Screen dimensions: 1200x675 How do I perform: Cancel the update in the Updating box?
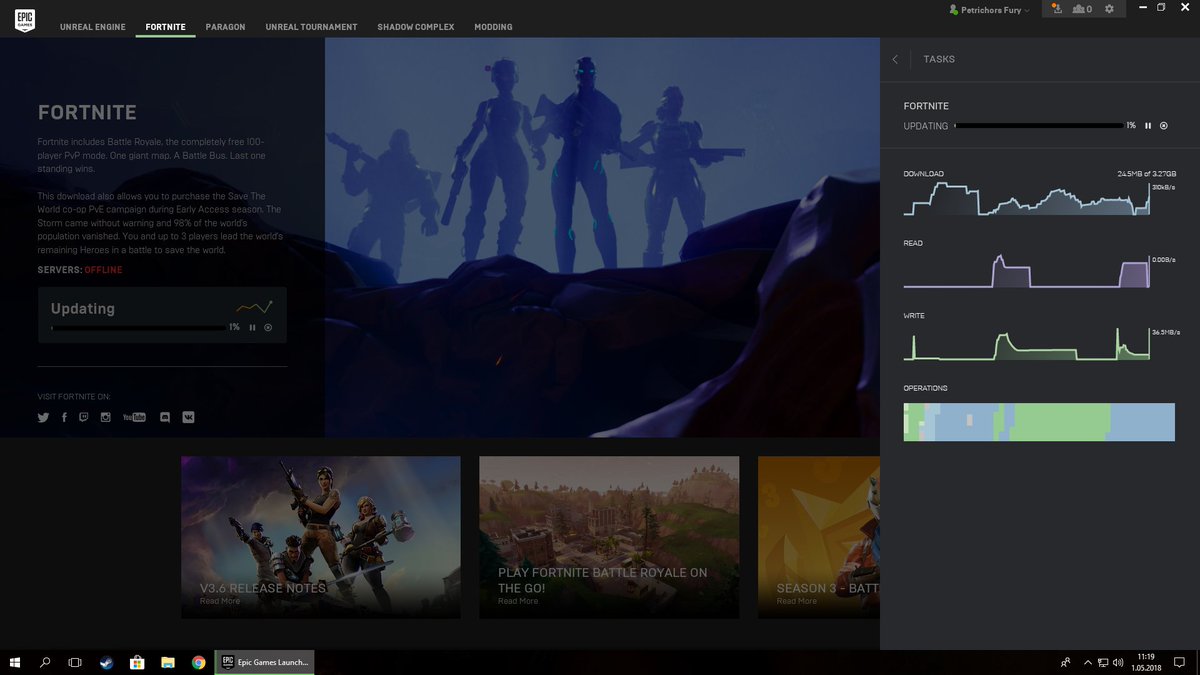click(268, 327)
